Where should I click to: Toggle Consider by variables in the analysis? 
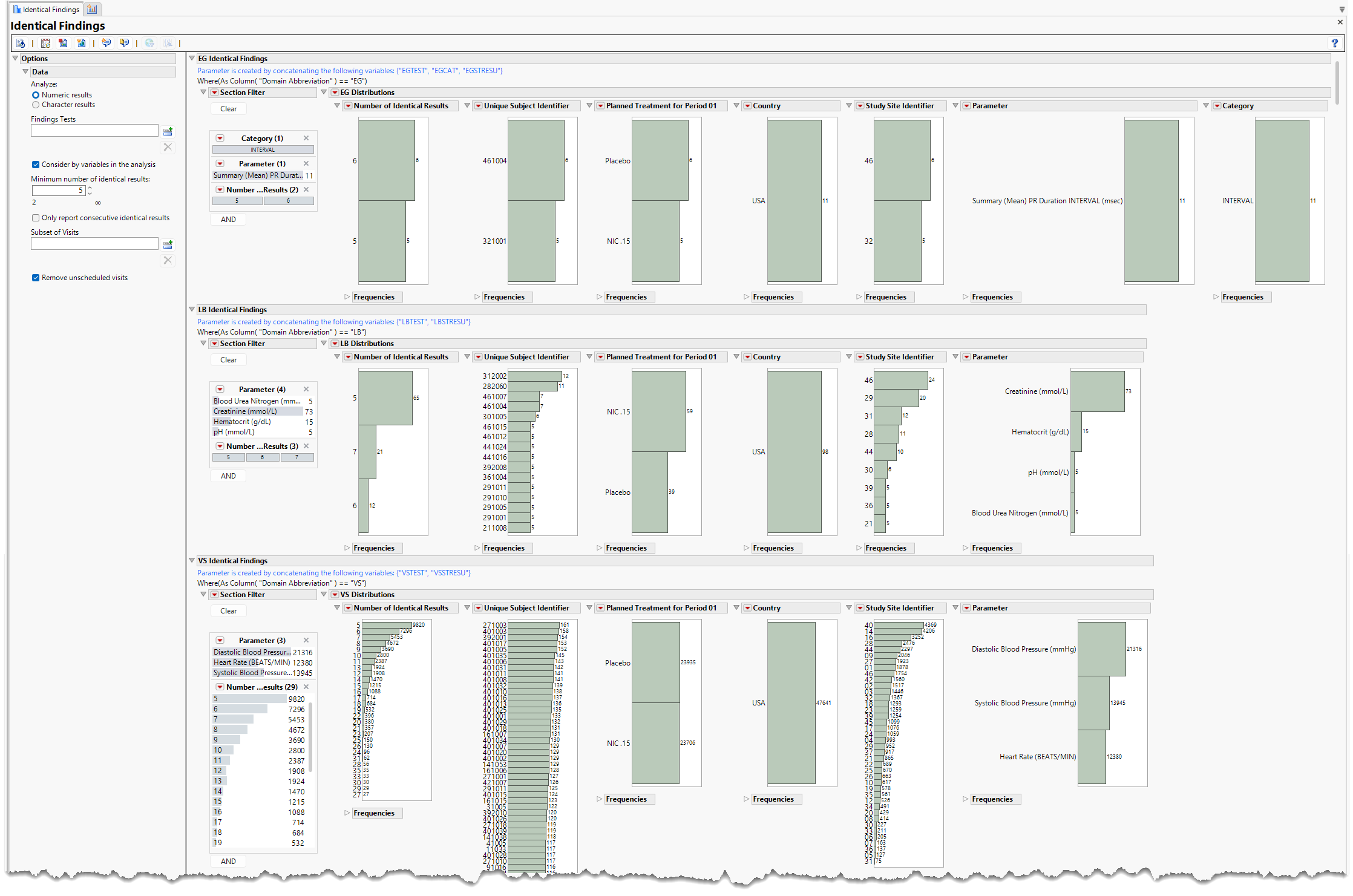coord(36,165)
